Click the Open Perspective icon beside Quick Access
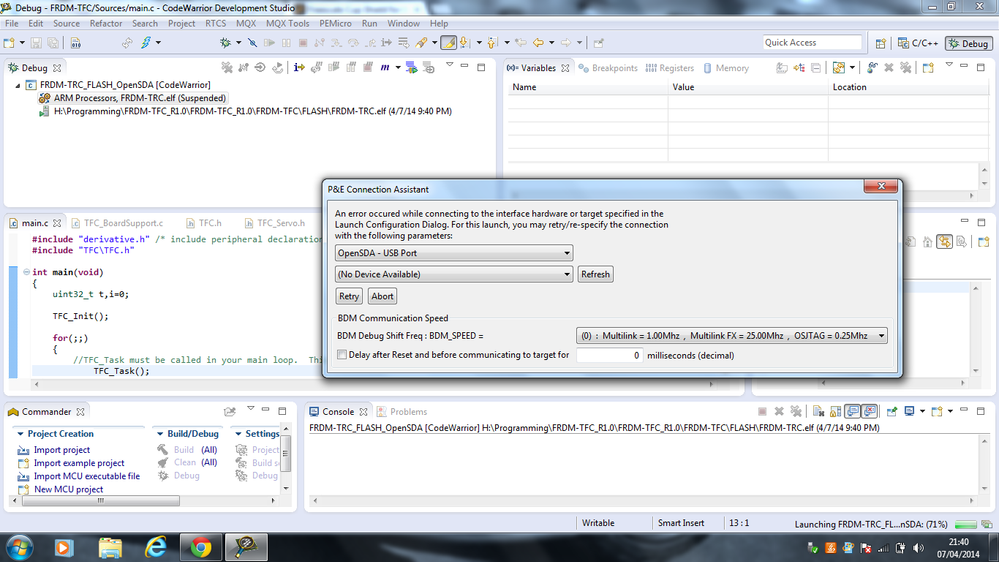Image resolution: width=999 pixels, height=562 pixels. (x=880, y=43)
